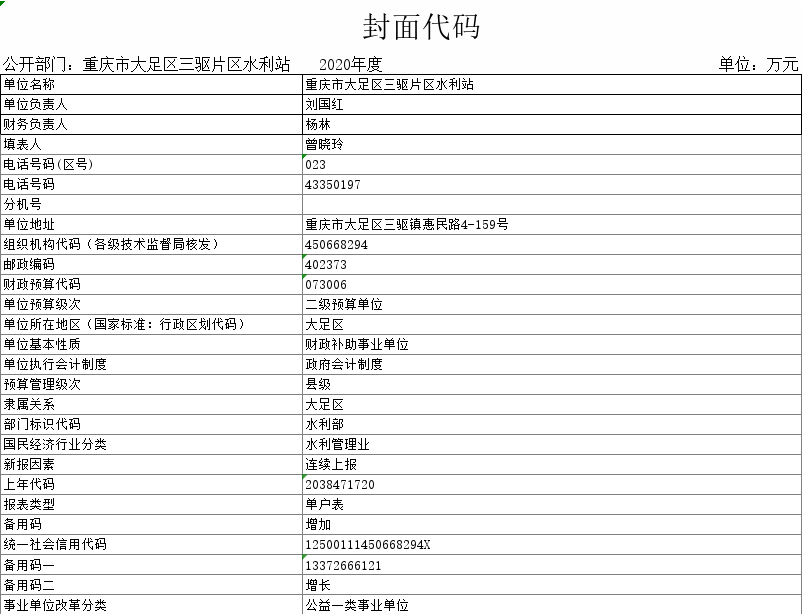Click the 备用码一 label cell
This screenshot has height=614, width=802.
click(x=152, y=564)
